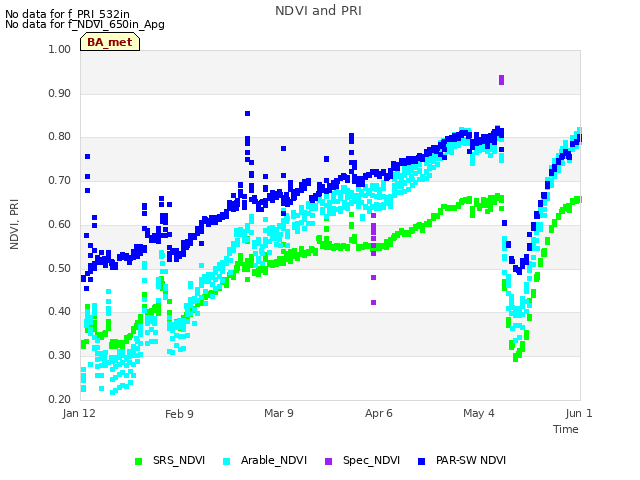Click the Jun 1 x-axis tick label

pos(579,413)
